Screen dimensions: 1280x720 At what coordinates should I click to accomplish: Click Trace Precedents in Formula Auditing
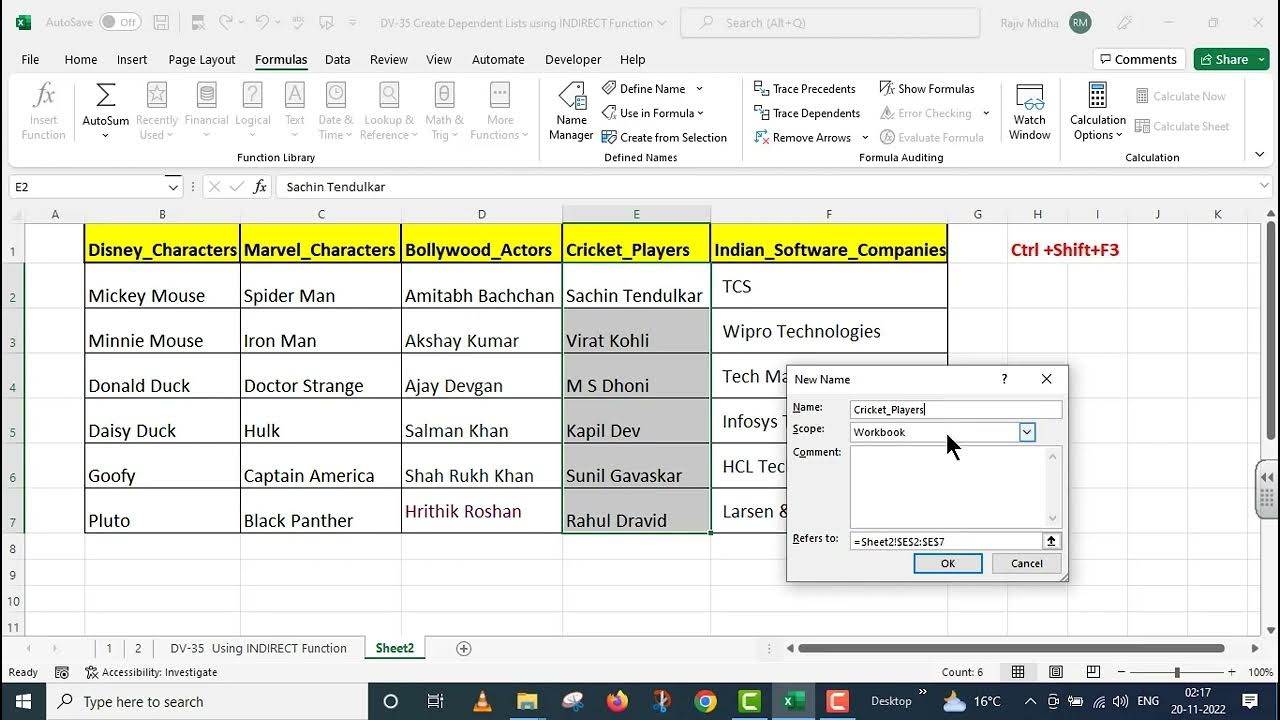(x=805, y=89)
